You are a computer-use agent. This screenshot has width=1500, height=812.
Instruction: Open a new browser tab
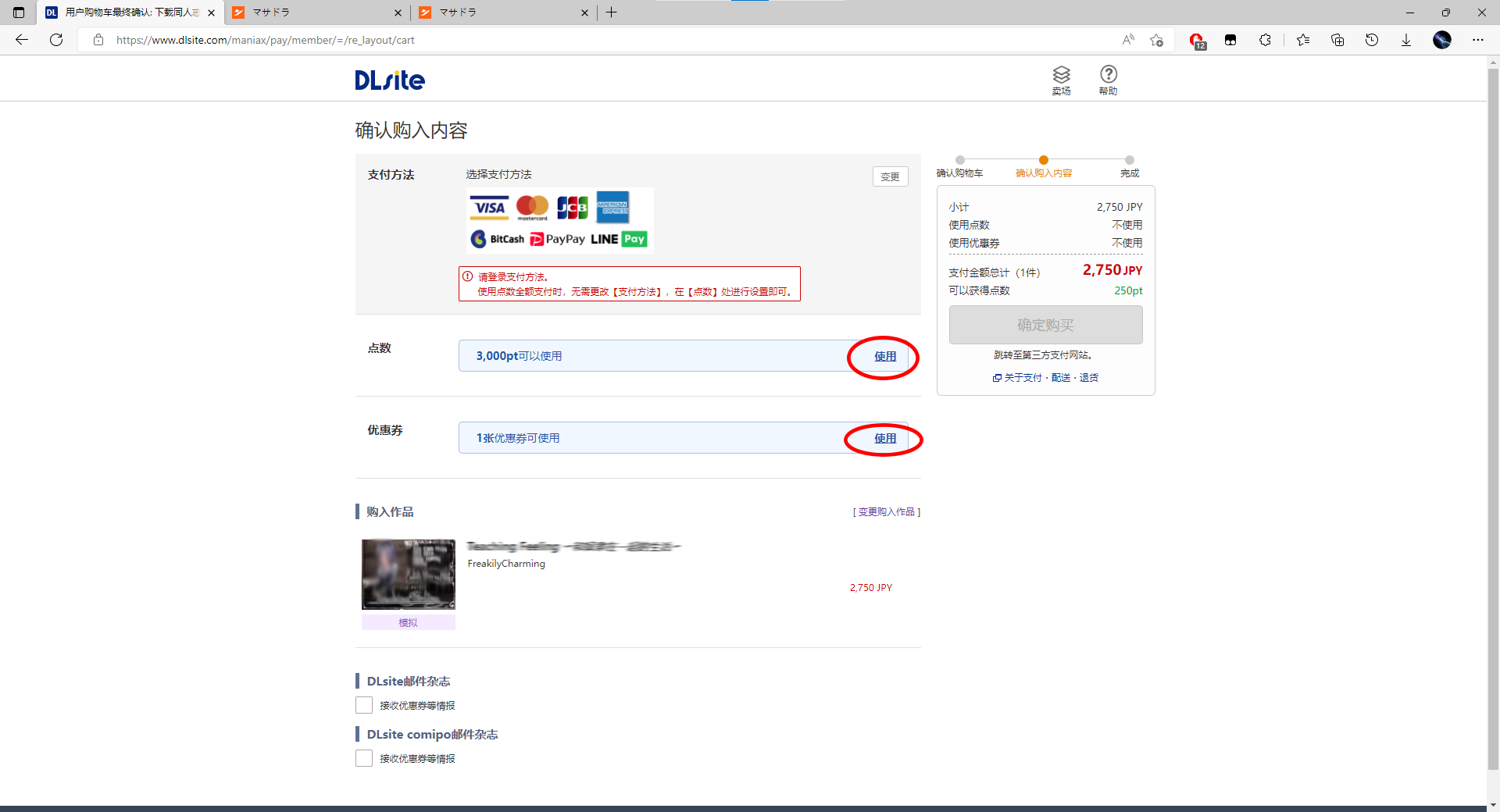pos(612,12)
